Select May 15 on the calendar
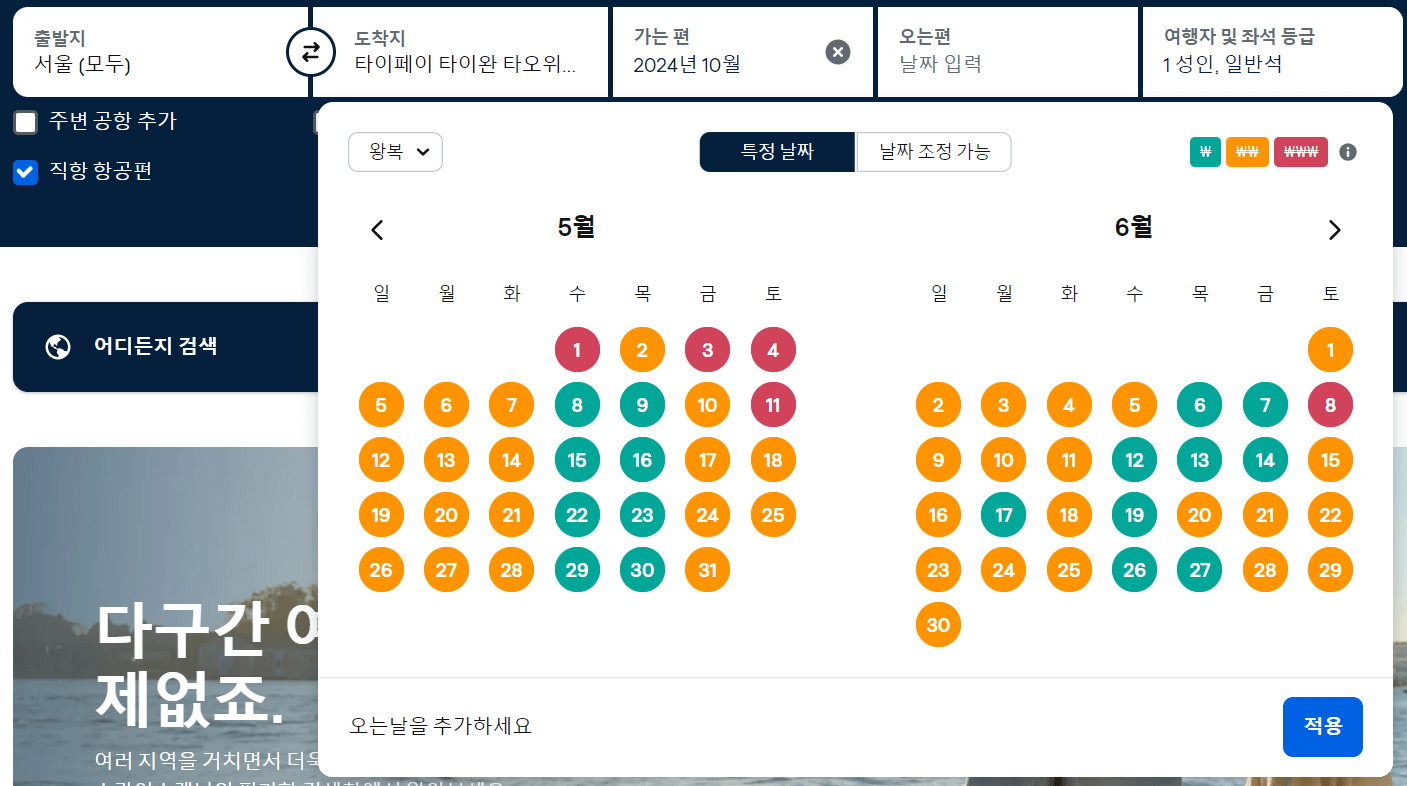The height and width of the screenshot is (786, 1407). [577, 459]
